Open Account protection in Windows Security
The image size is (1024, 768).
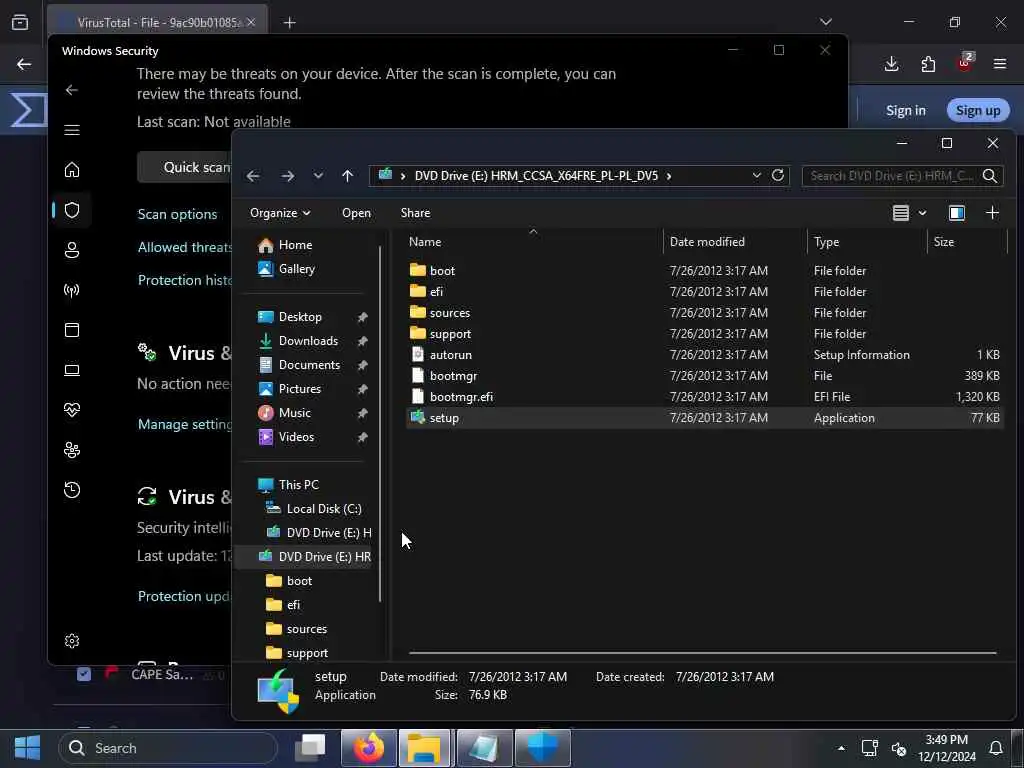72,249
